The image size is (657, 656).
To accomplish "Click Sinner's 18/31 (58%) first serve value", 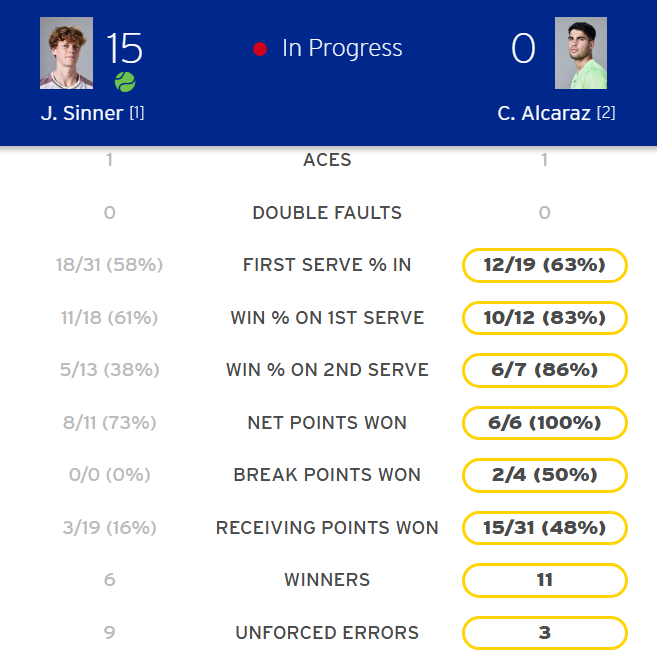I will click(109, 265).
